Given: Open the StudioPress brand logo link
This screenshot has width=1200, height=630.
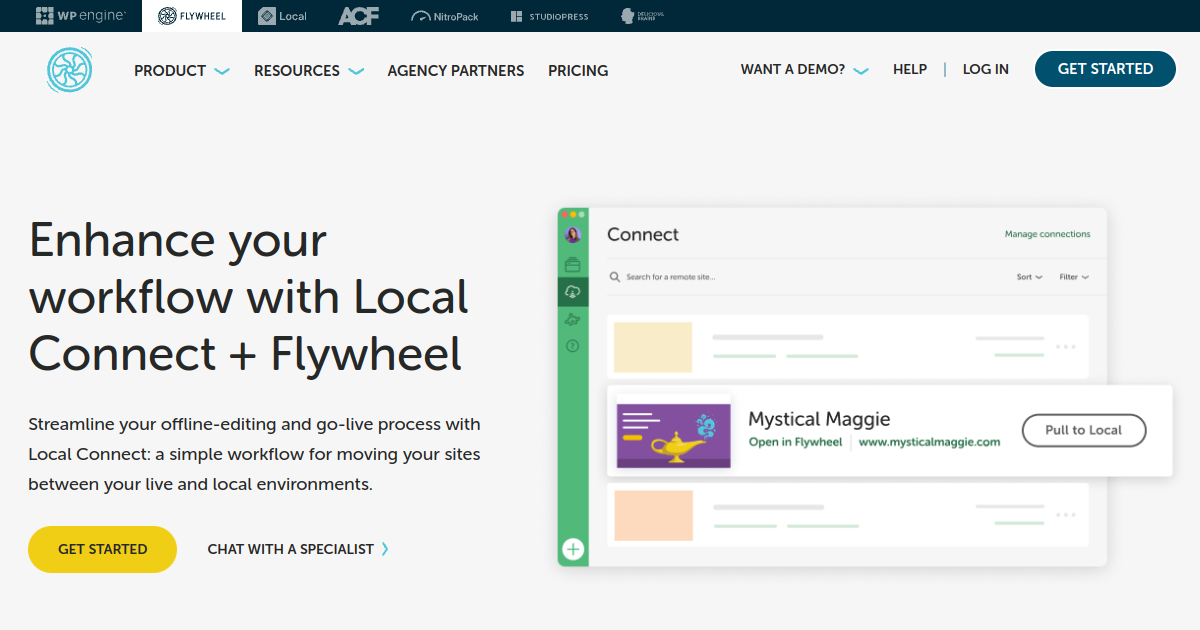Looking at the screenshot, I should [549, 16].
